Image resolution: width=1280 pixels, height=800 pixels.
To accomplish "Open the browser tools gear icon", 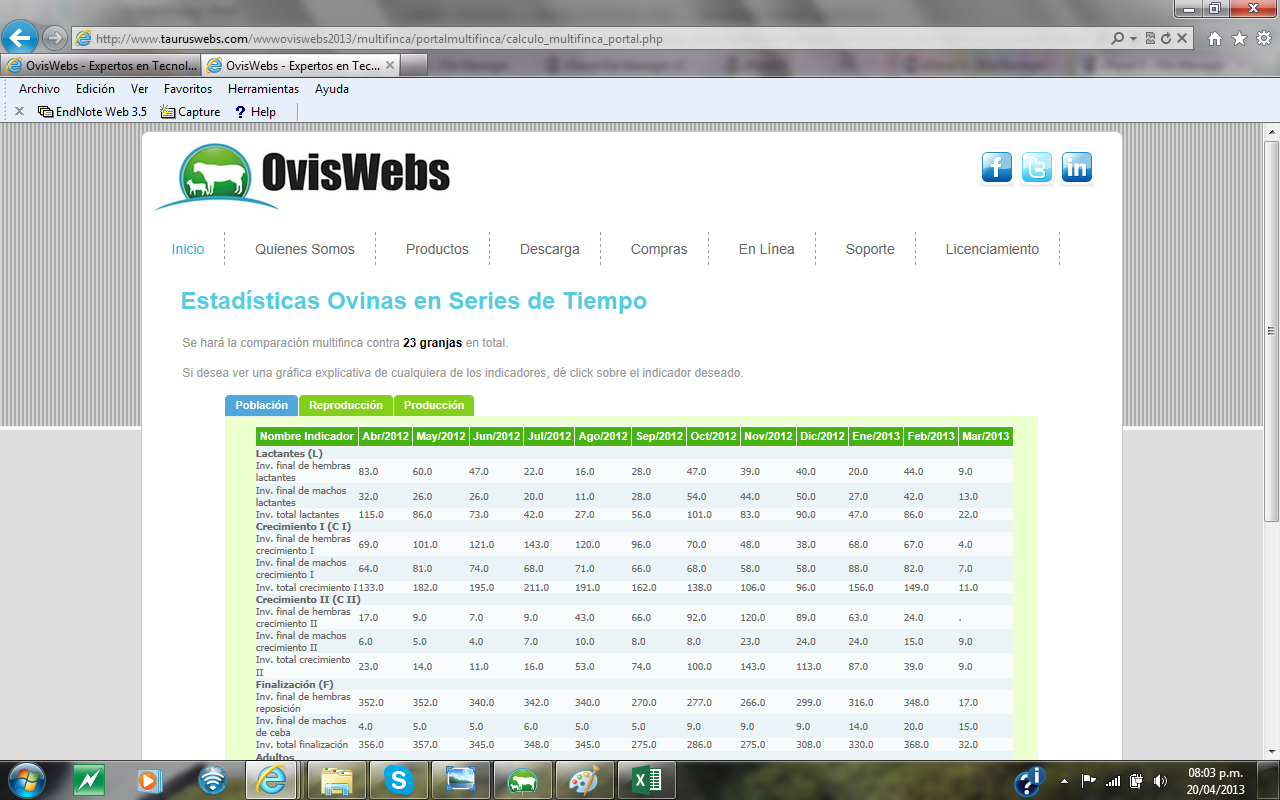I will (x=1263, y=39).
